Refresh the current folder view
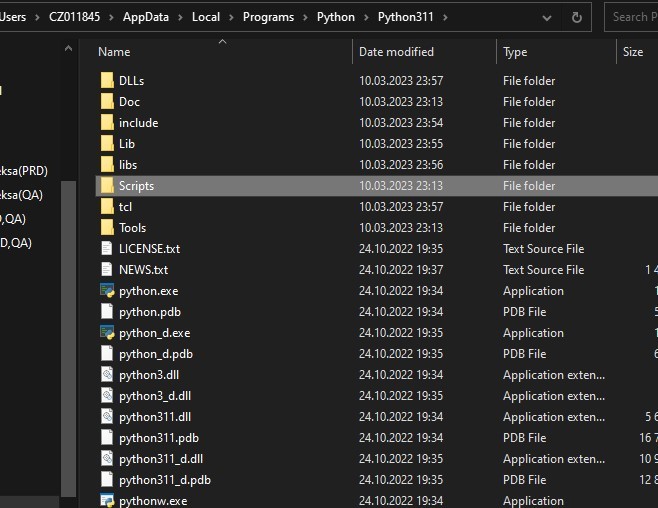Image resolution: width=658 pixels, height=508 pixels. click(577, 17)
